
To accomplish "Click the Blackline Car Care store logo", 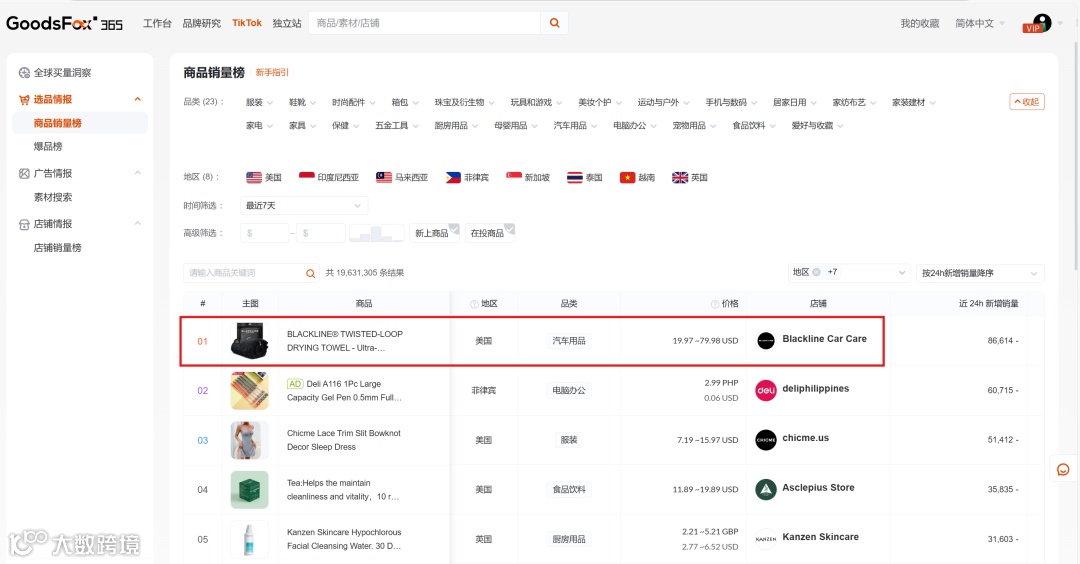I will pos(766,340).
